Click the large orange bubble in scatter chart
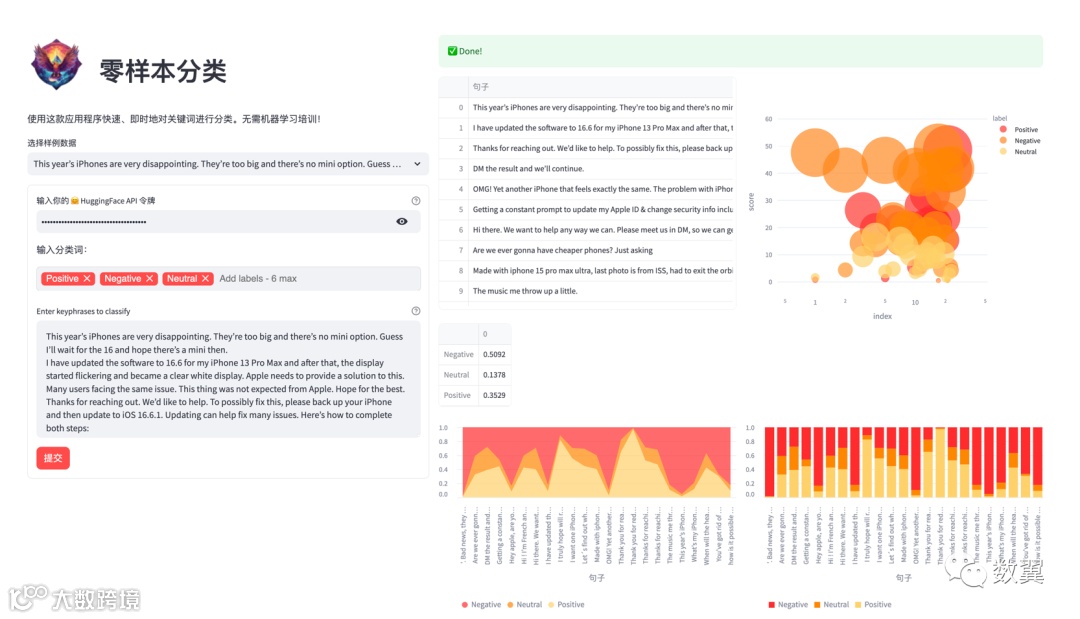 click(815, 154)
